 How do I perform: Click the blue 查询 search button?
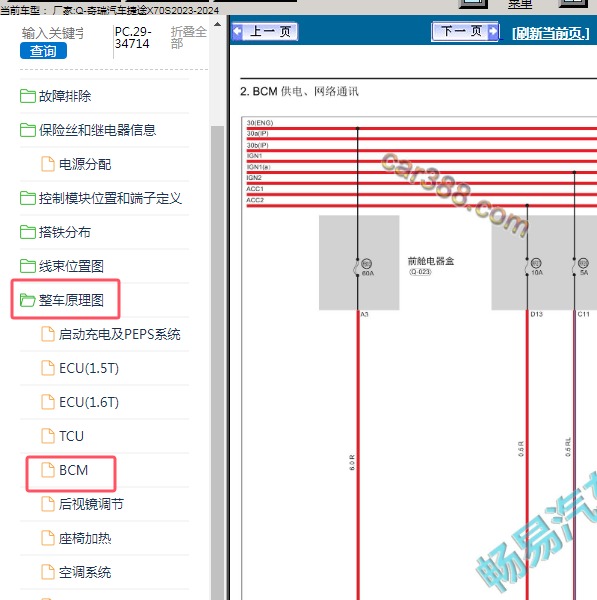[x=43, y=51]
